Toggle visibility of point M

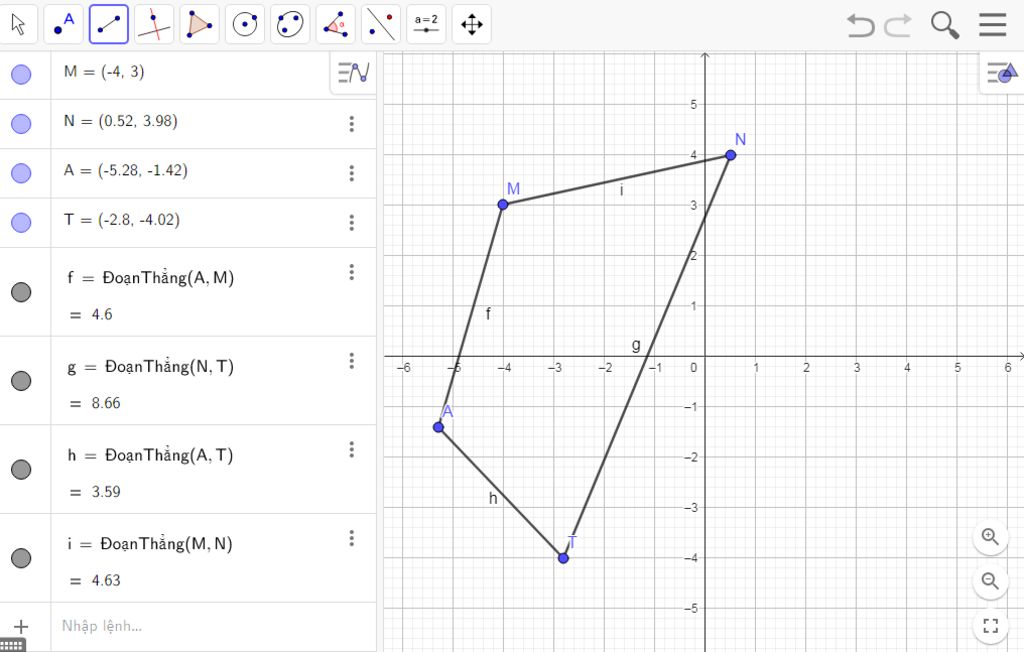pyautogui.click(x=22, y=74)
